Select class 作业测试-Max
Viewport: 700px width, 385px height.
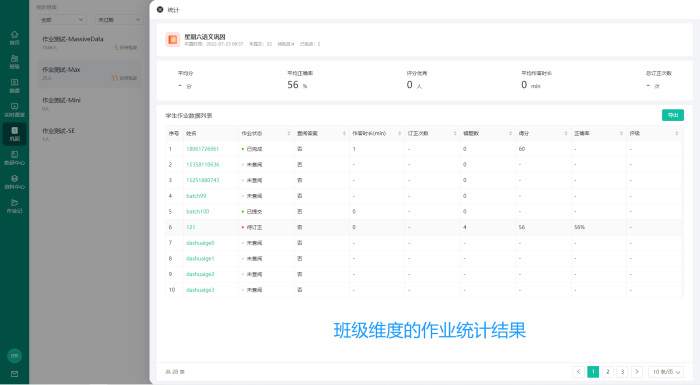(x=89, y=73)
